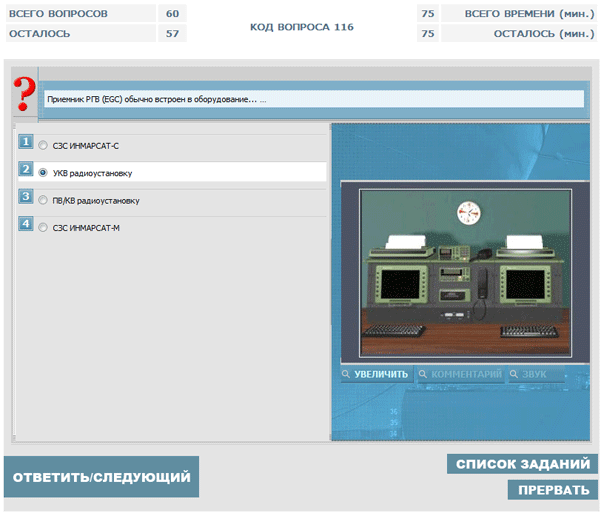The width and height of the screenshot is (601, 513).
Task: Click the remaining questions value 57
Action: point(172,33)
